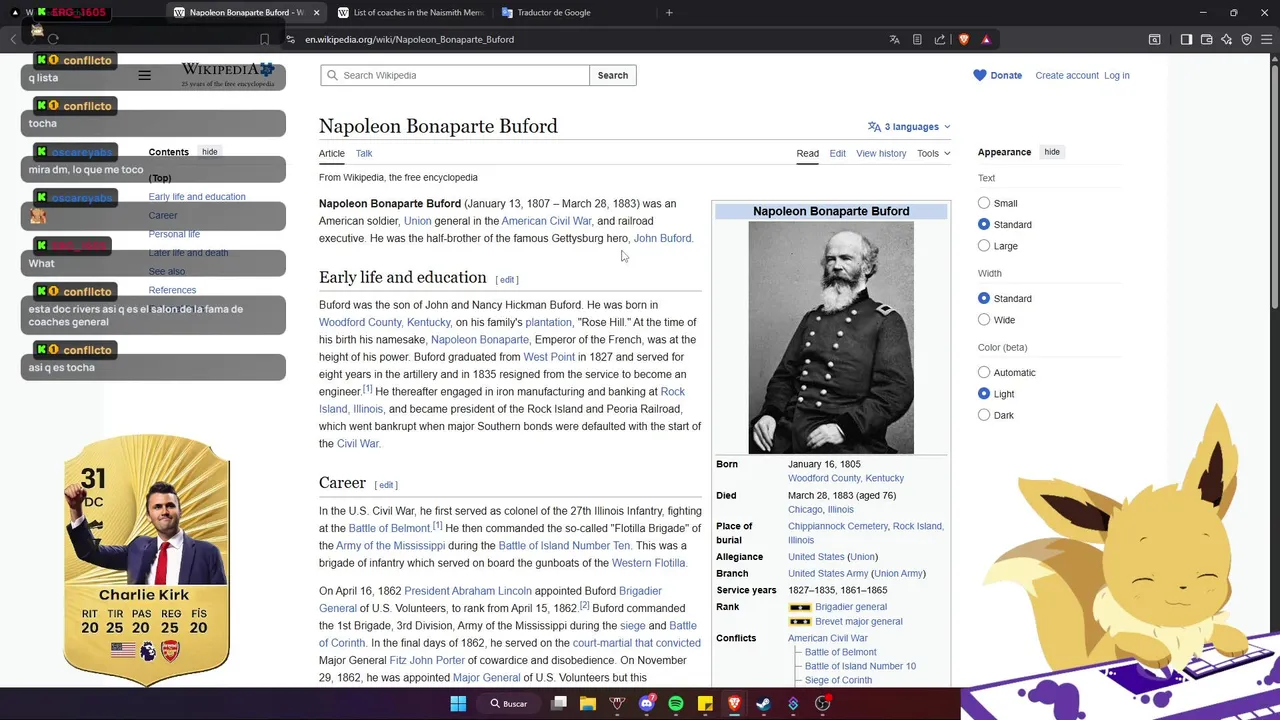
Task: Click the browser back arrow
Action: click(x=14, y=39)
